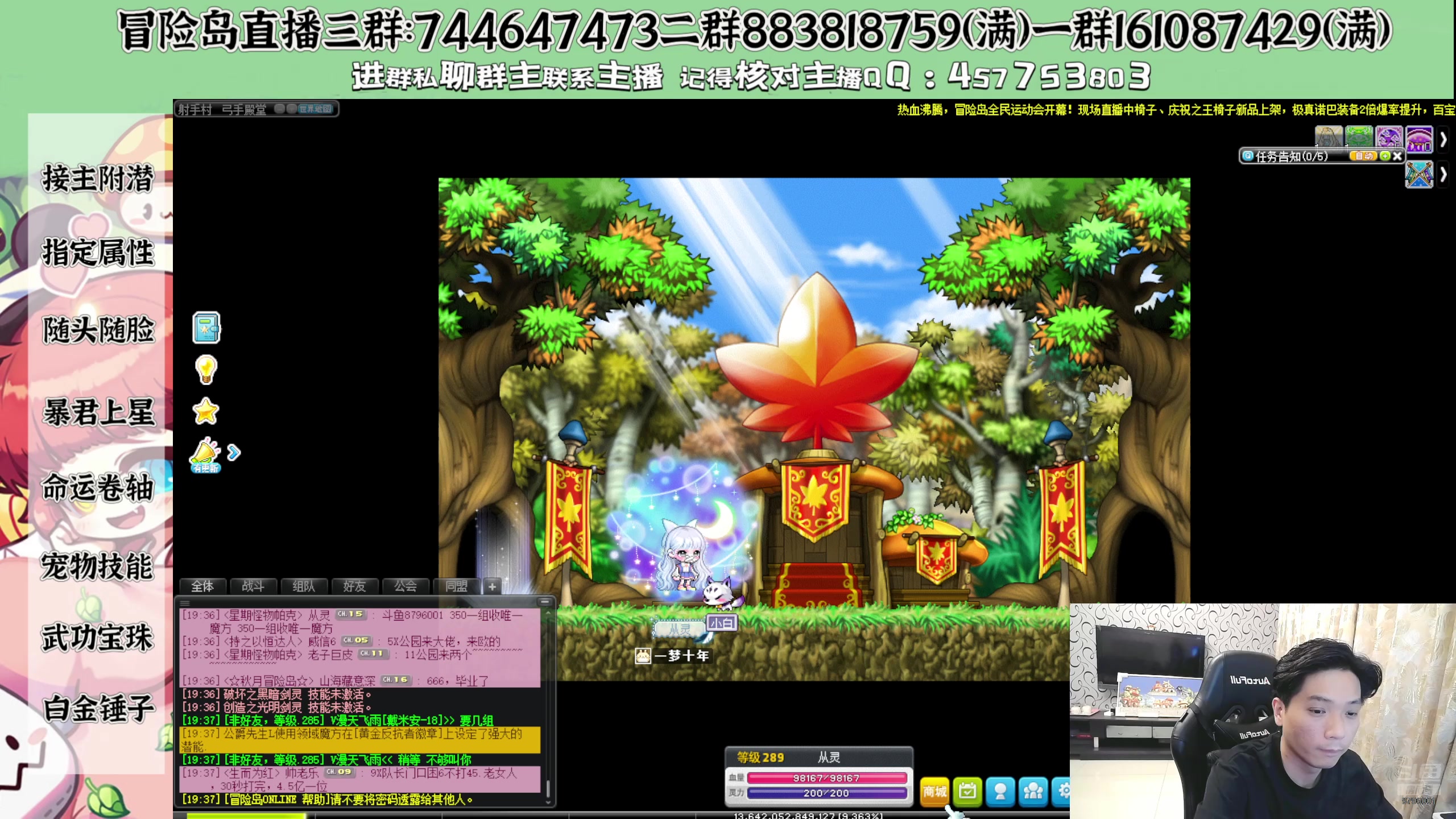Click the green plus in quest notifier
Screen dimensions: 1456x819
click(1385, 156)
